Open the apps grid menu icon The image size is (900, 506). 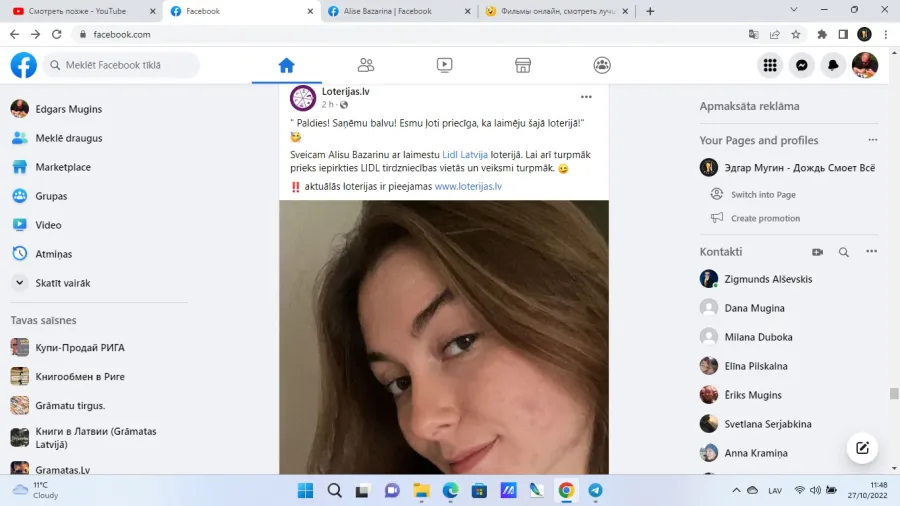pos(770,65)
